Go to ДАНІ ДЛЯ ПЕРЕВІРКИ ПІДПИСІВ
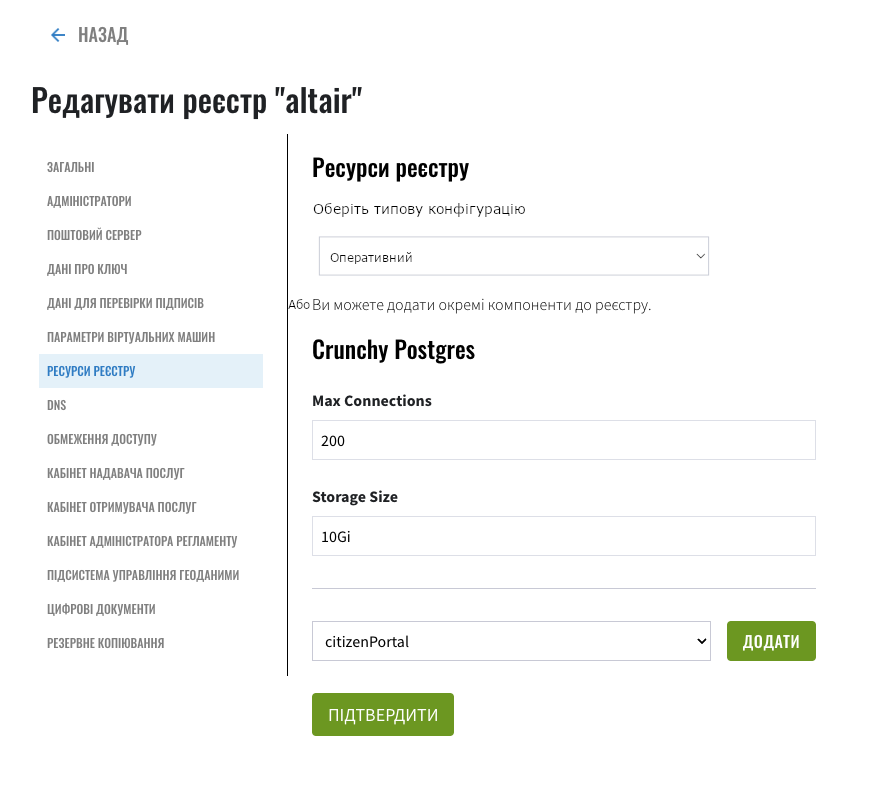 tap(125, 303)
